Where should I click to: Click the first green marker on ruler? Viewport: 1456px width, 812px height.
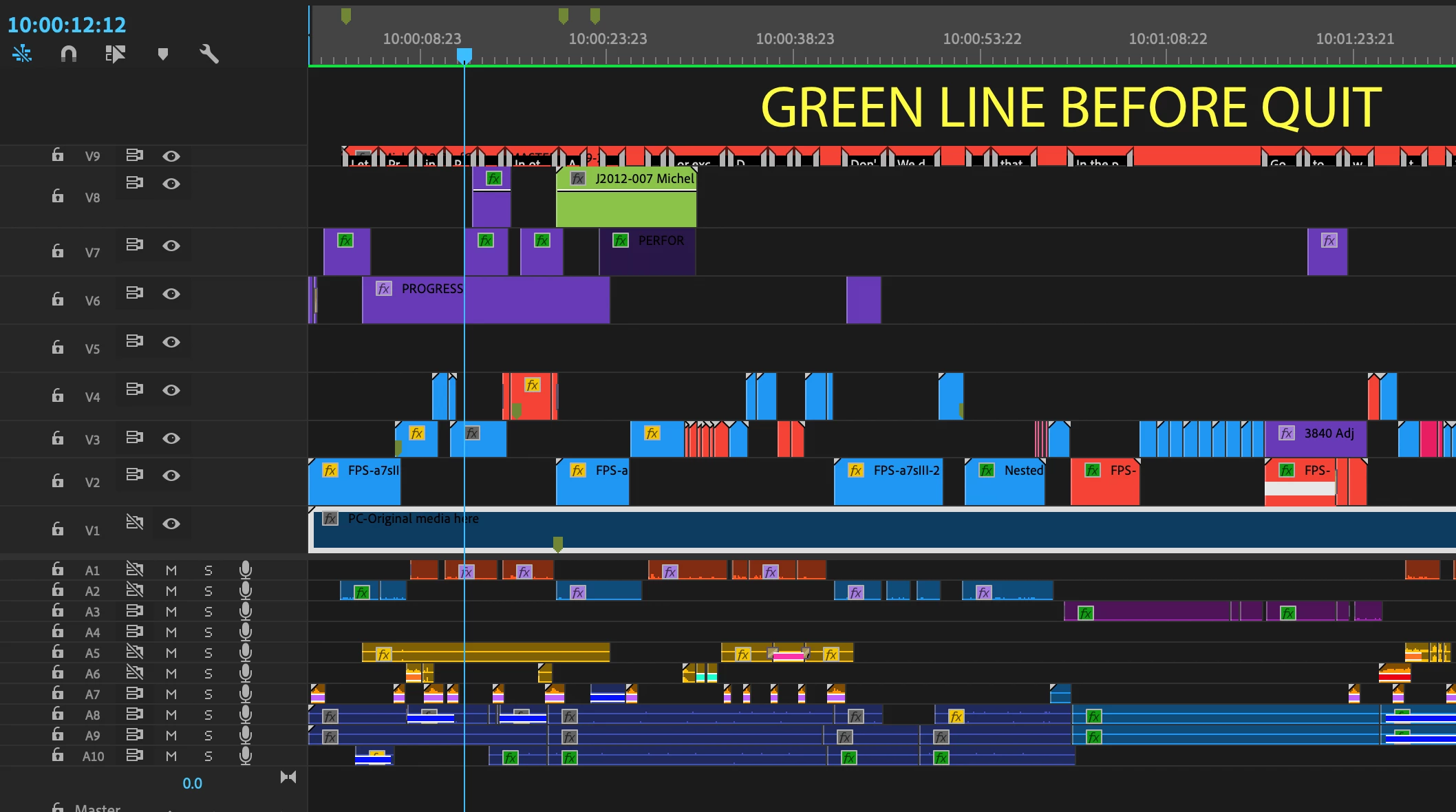coord(346,15)
